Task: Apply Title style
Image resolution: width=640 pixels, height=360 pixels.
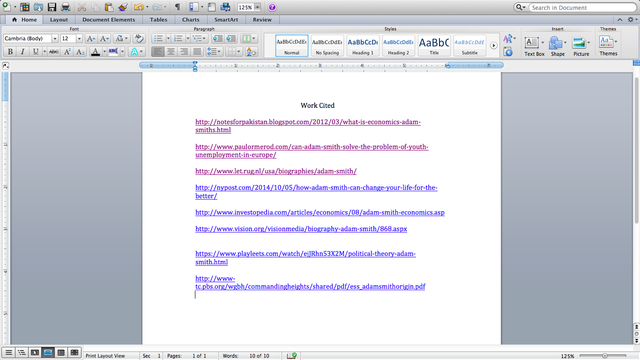Action: tap(434, 46)
